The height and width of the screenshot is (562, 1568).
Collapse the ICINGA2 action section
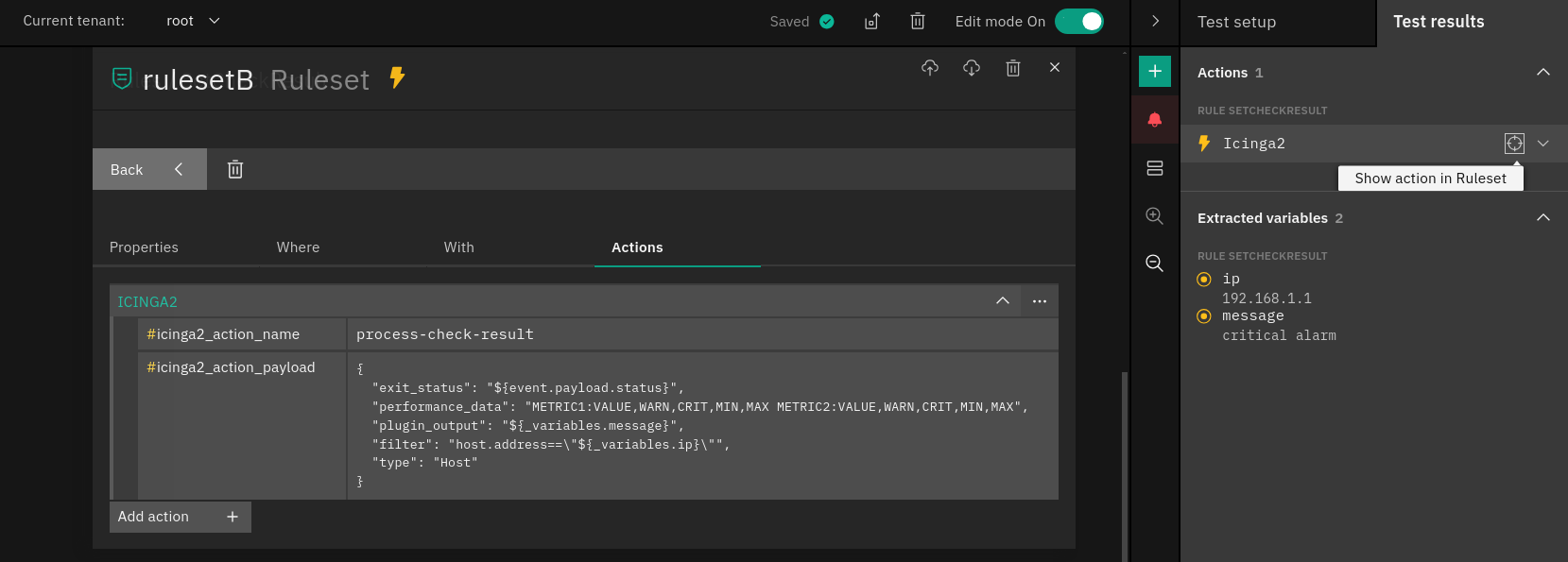click(1003, 301)
